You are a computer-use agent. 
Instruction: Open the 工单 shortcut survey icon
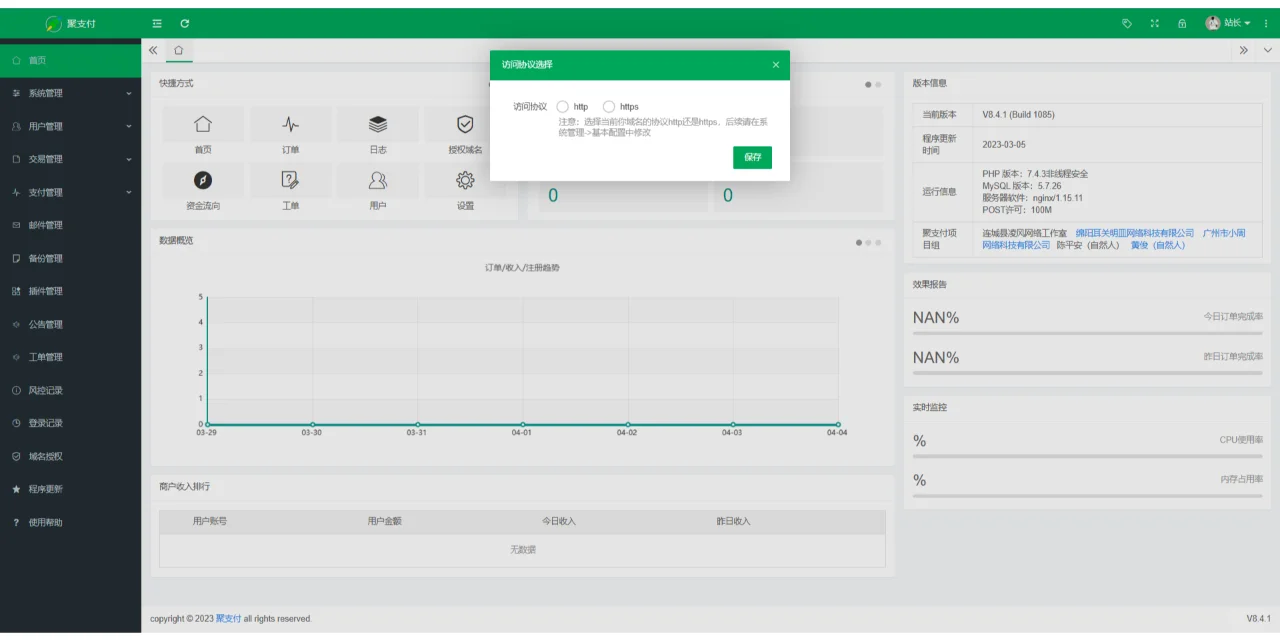tap(290, 180)
